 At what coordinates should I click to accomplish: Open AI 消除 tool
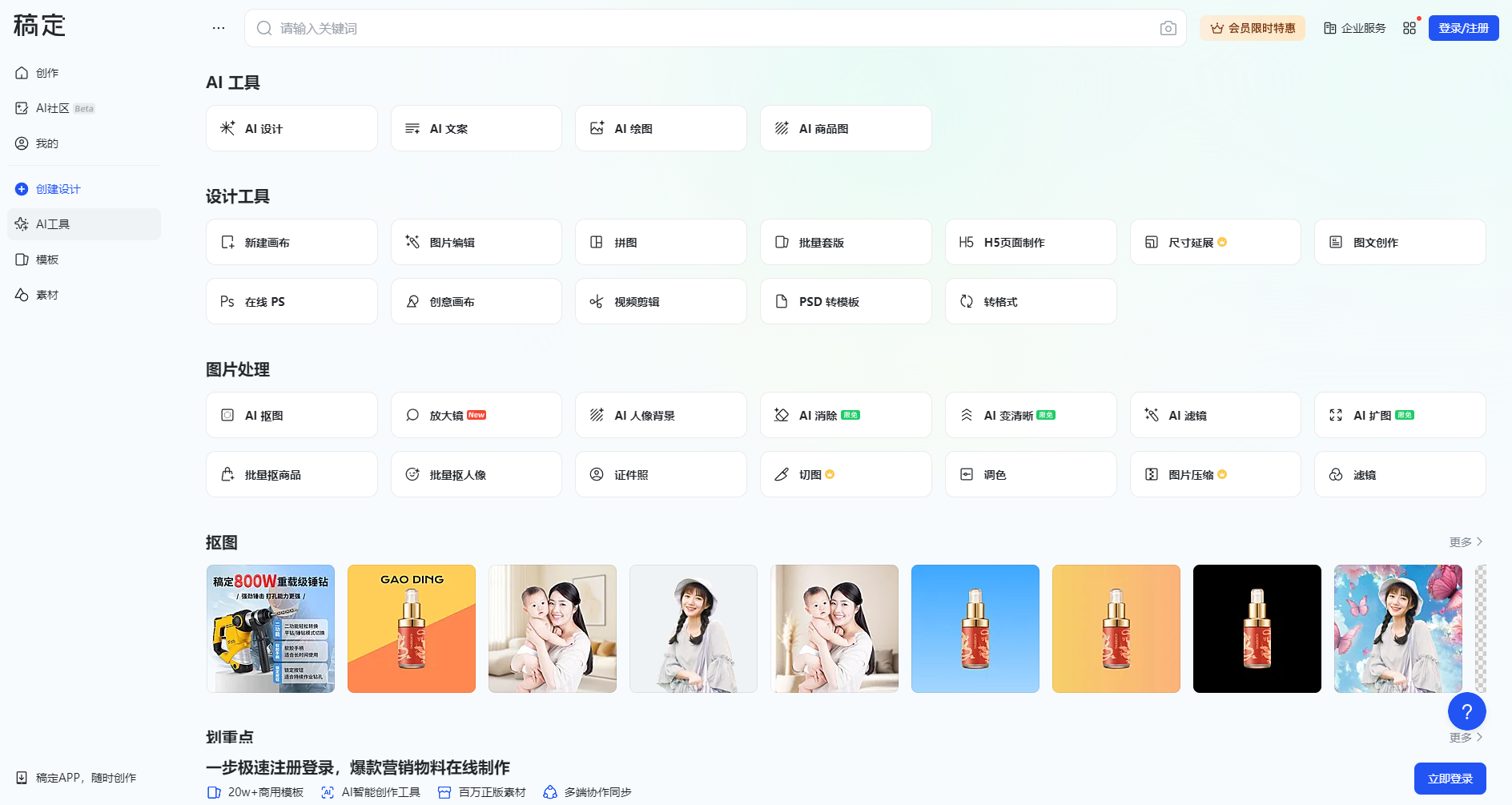pyautogui.click(x=846, y=415)
